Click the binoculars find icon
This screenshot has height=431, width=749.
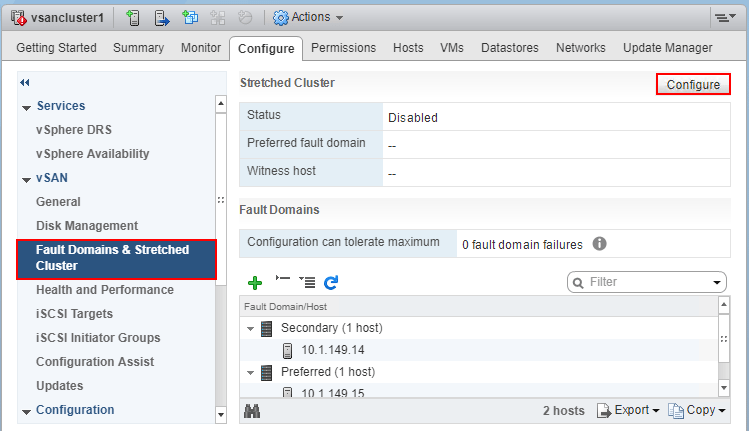coord(252,410)
